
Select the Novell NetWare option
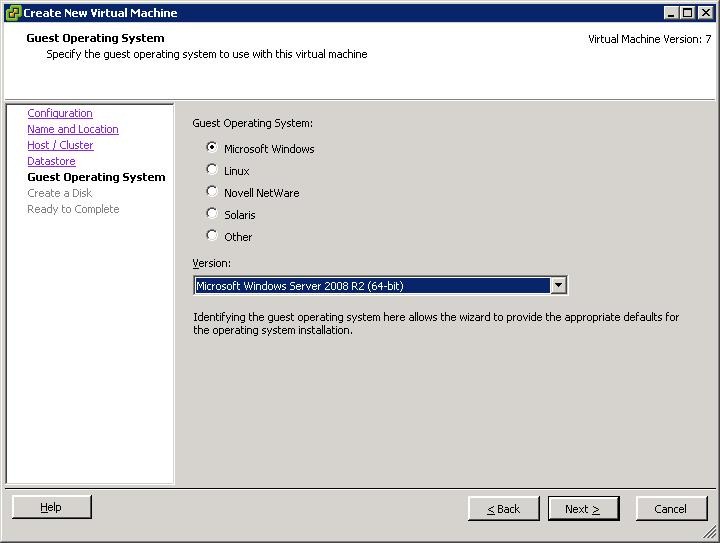tap(212, 192)
